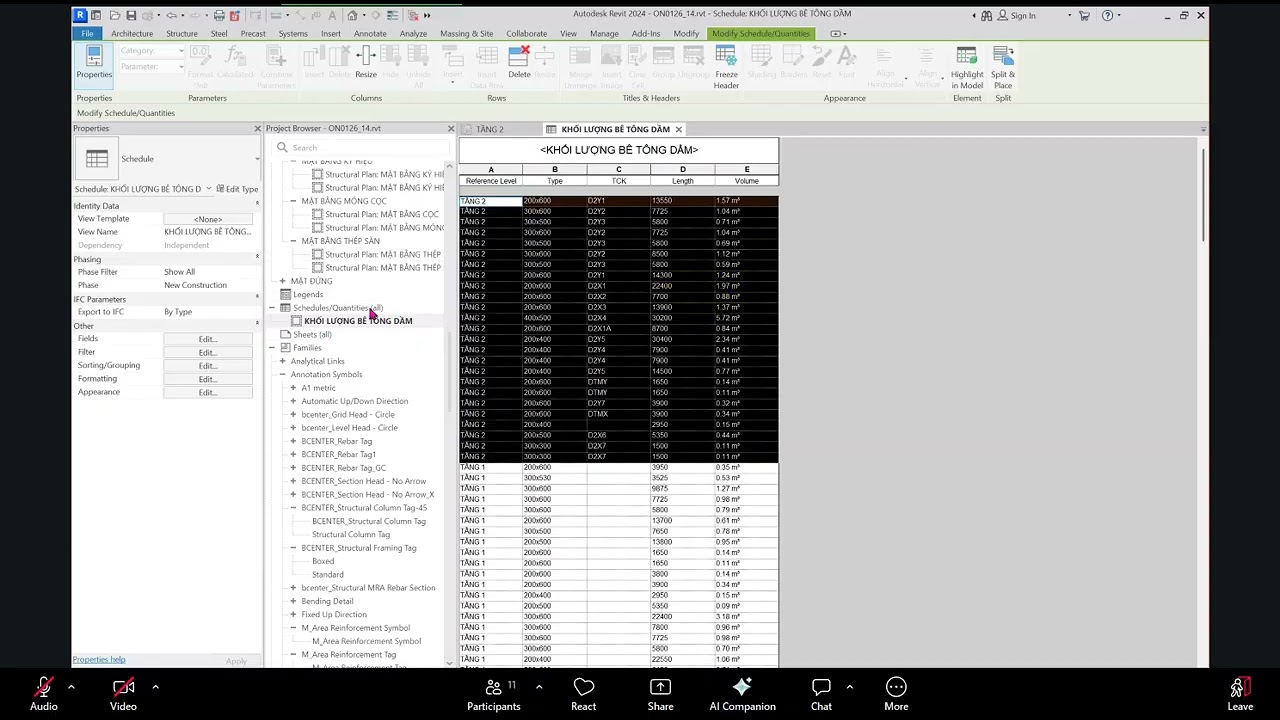1280x720 pixels.
Task: Close the Properties palette
Action: pyautogui.click(x=257, y=128)
